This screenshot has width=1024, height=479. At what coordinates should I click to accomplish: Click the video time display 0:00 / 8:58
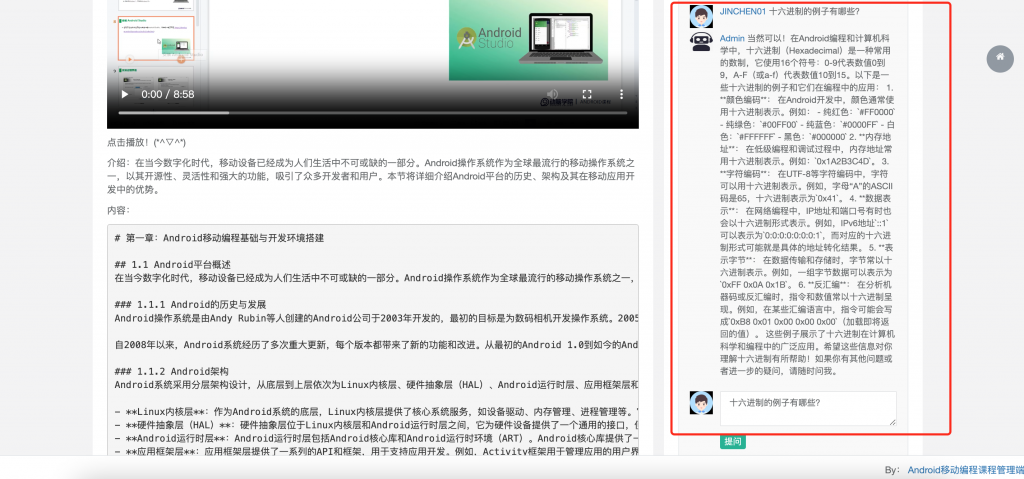pos(168,94)
